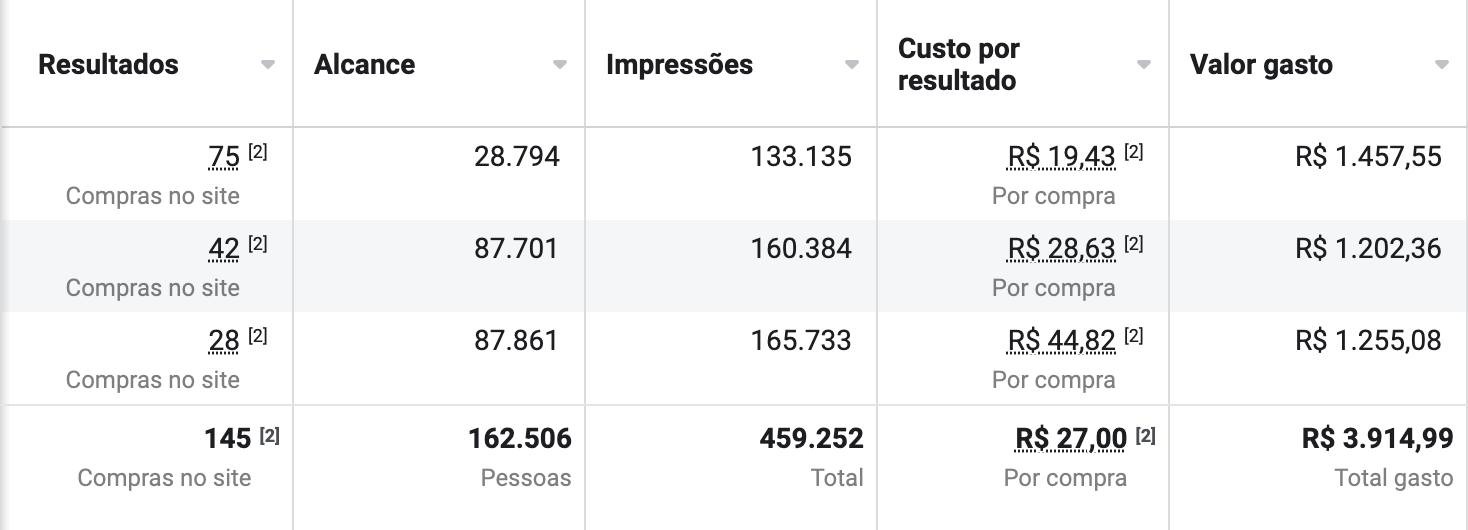Image resolution: width=1468 pixels, height=530 pixels.
Task: Click the footnote marker beside 75
Action: point(258,153)
